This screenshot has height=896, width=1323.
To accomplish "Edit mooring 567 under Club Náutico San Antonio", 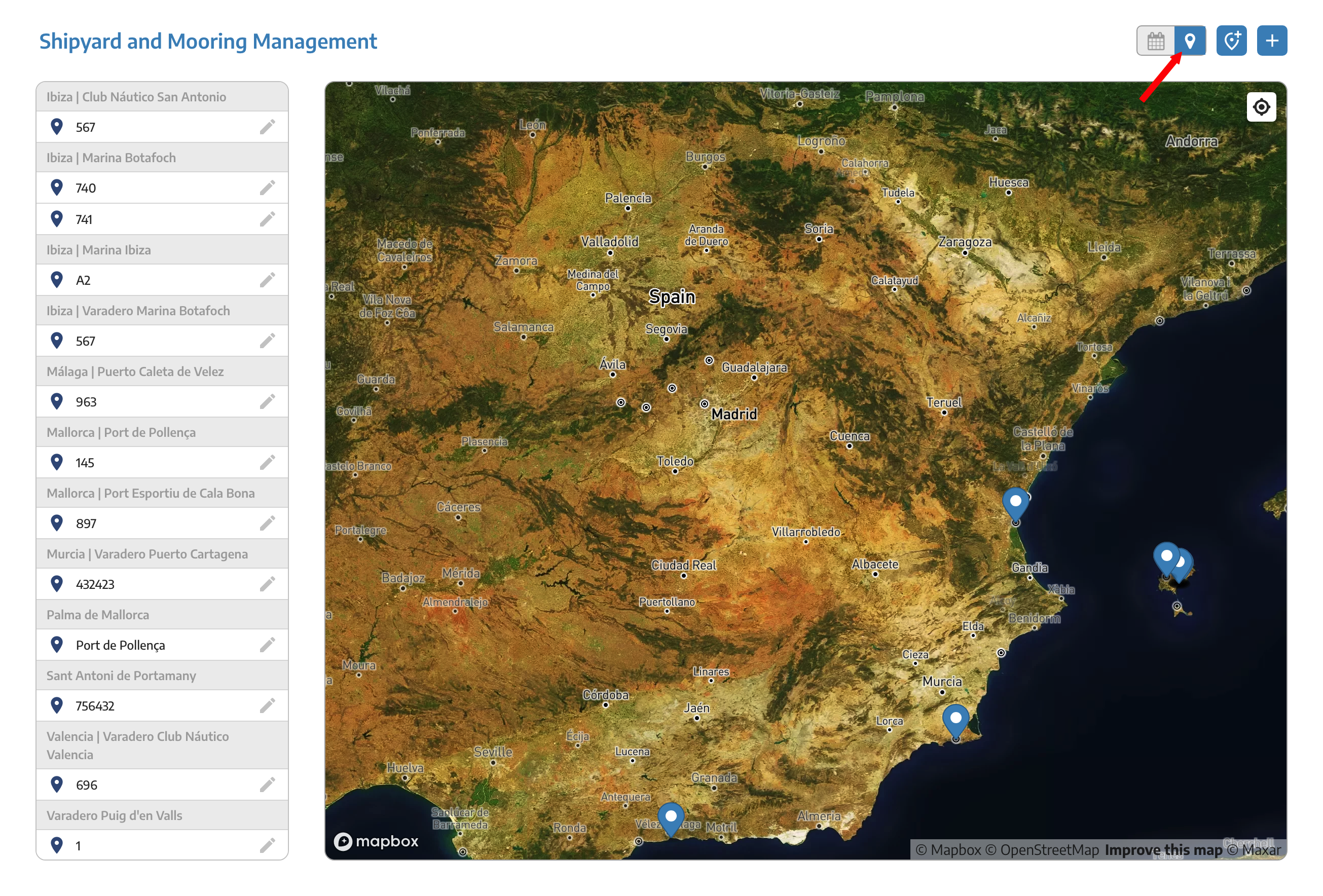I will click(268, 127).
